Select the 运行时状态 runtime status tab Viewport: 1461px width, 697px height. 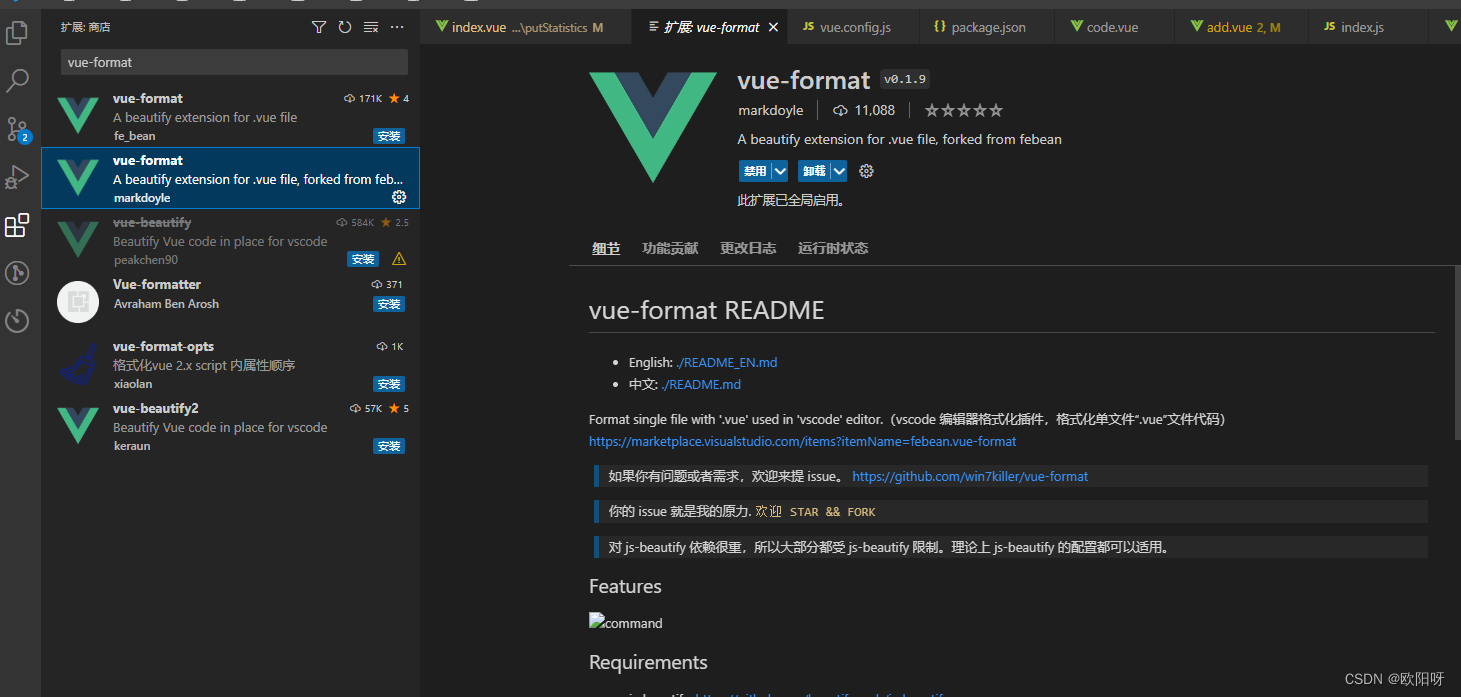point(833,248)
